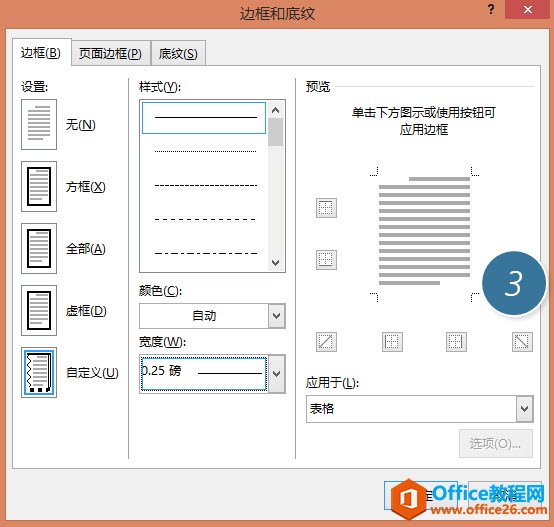Screen dimensions: 554x527
Task: Open the 颜色(C) color dropdown
Action: (212, 316)
